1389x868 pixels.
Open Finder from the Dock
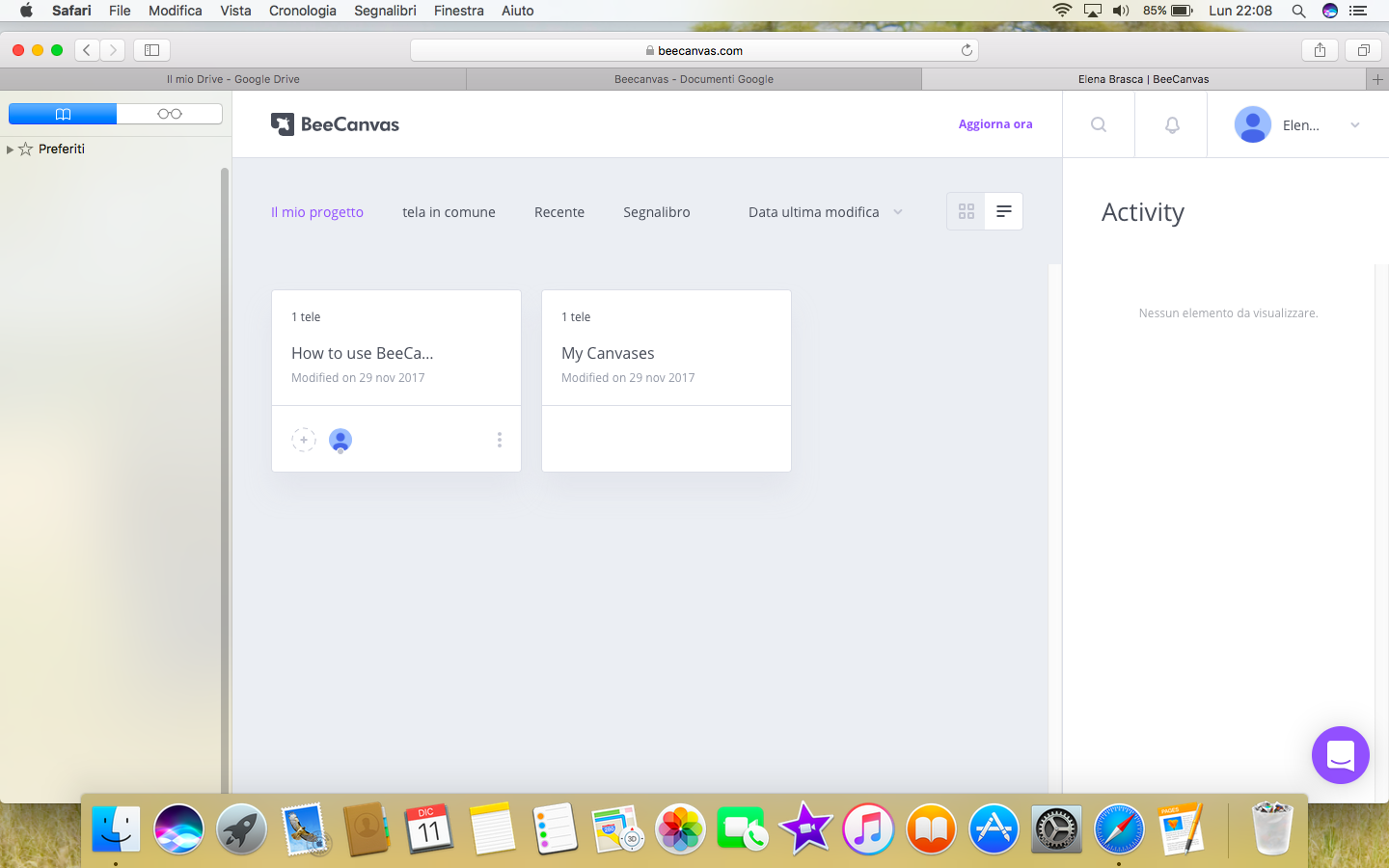[x=116, y=828]
